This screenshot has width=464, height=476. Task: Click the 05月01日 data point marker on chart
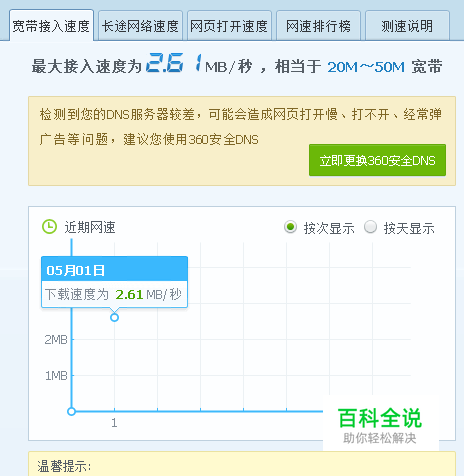[x=114, y=317]
